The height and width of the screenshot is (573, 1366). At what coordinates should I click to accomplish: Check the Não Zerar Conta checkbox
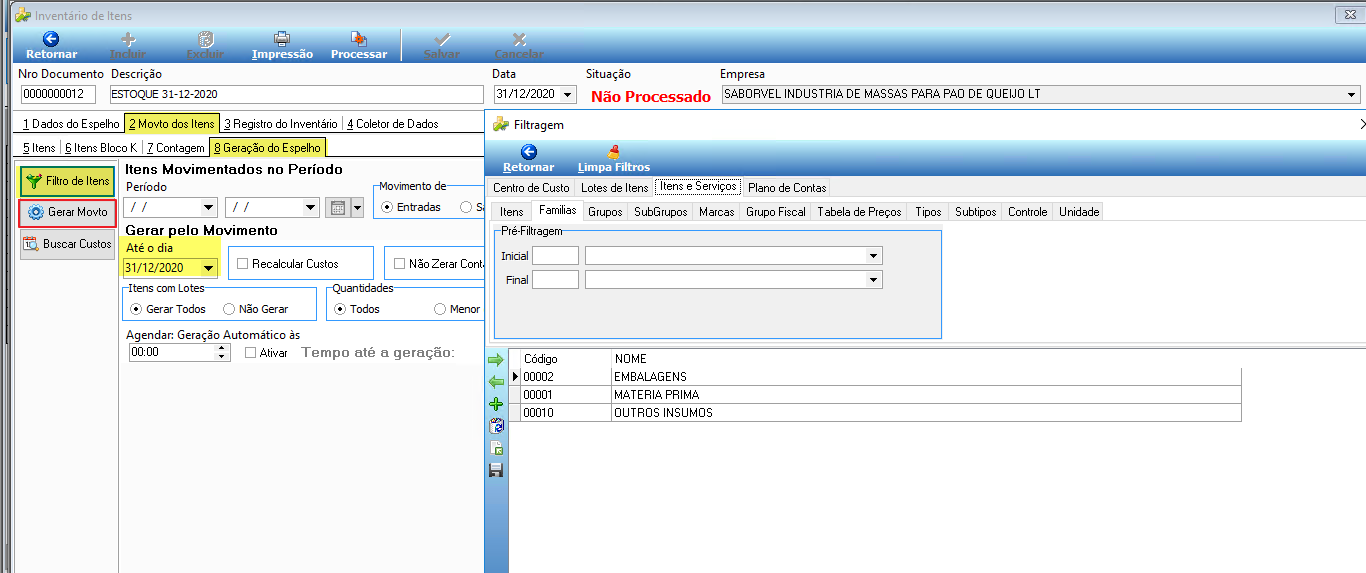coord(400,264)
